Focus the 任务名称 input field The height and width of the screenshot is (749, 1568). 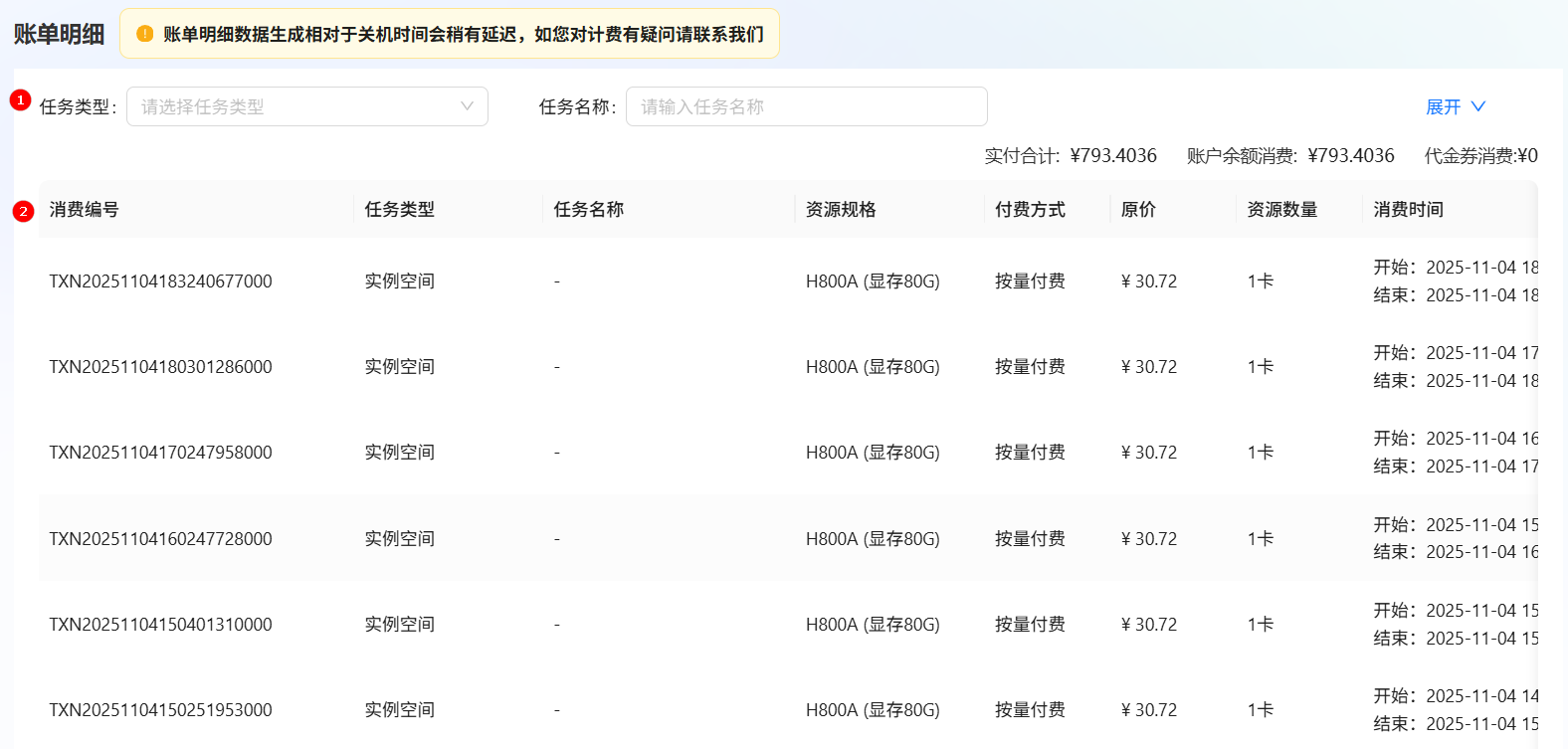(806, 106)
